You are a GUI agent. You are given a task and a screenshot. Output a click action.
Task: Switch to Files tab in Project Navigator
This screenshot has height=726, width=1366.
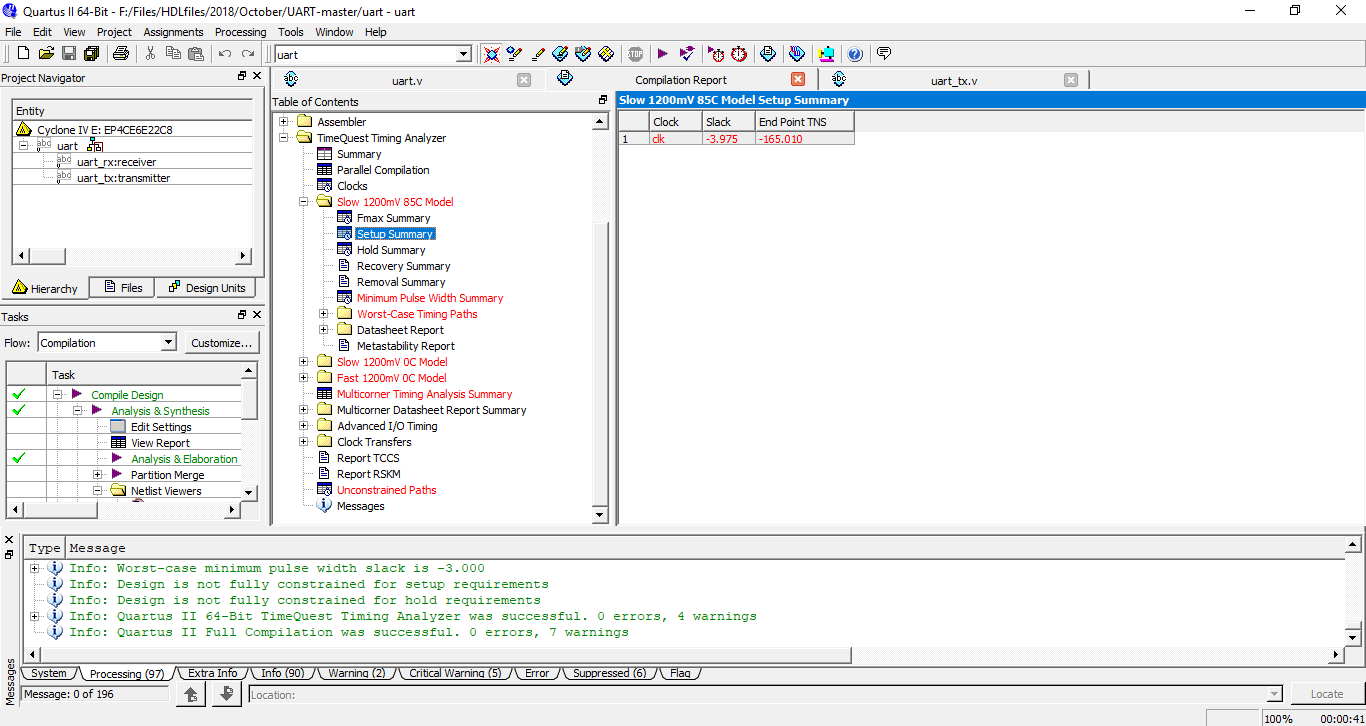121,288
